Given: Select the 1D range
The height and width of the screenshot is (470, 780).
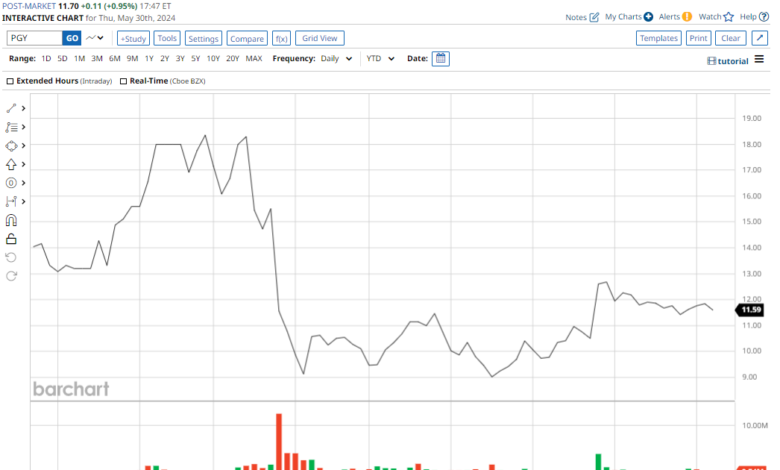Looking at the screenshot, I should [46, 59].
